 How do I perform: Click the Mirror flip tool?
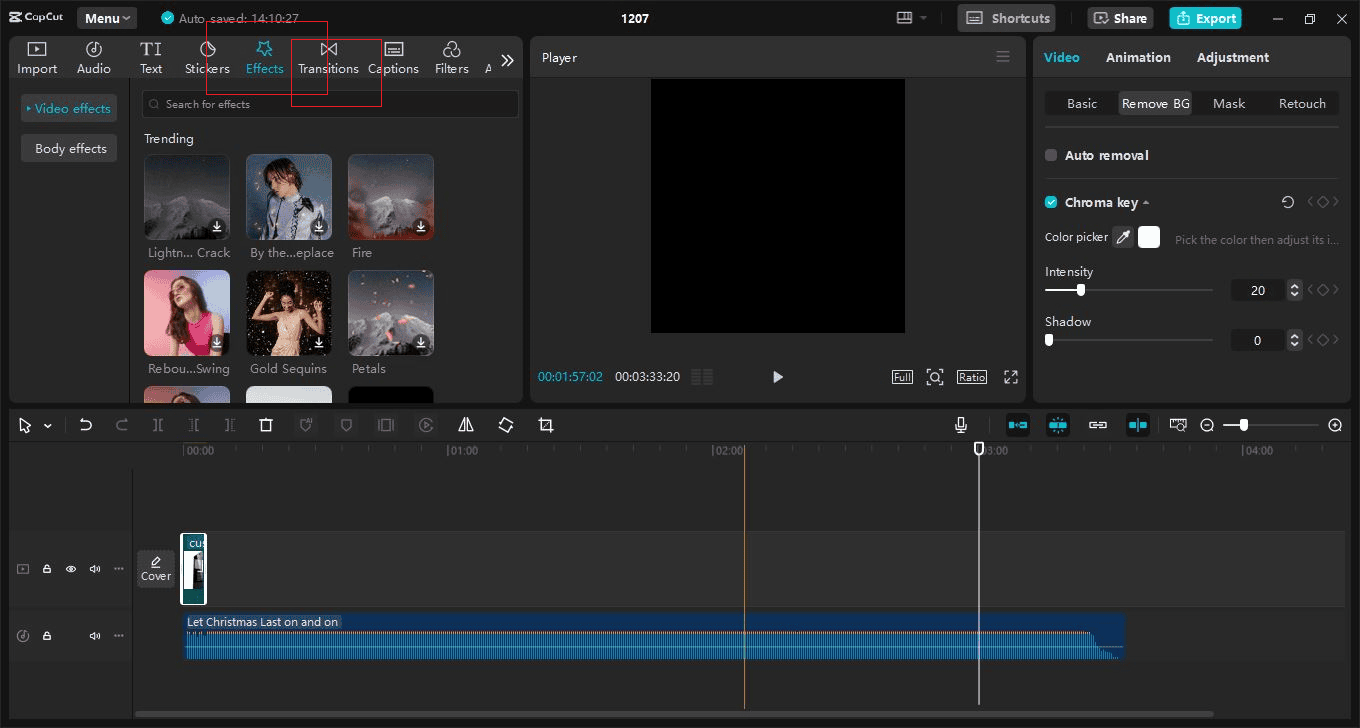pos(466,425)
